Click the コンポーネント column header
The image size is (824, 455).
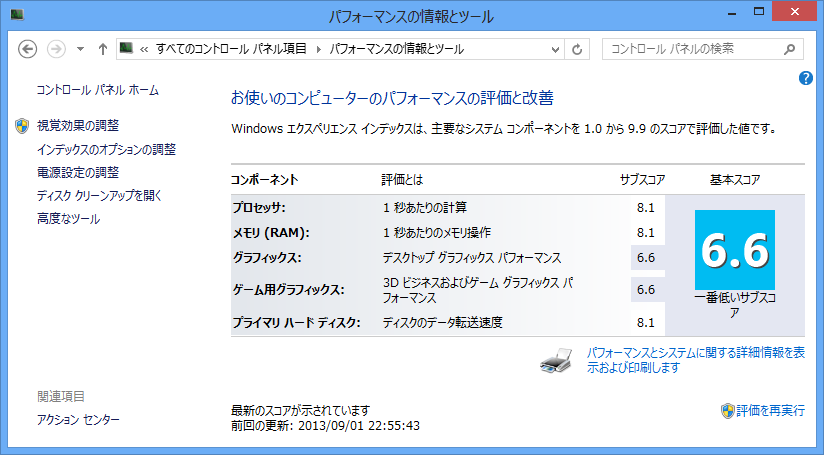(264, 180)
